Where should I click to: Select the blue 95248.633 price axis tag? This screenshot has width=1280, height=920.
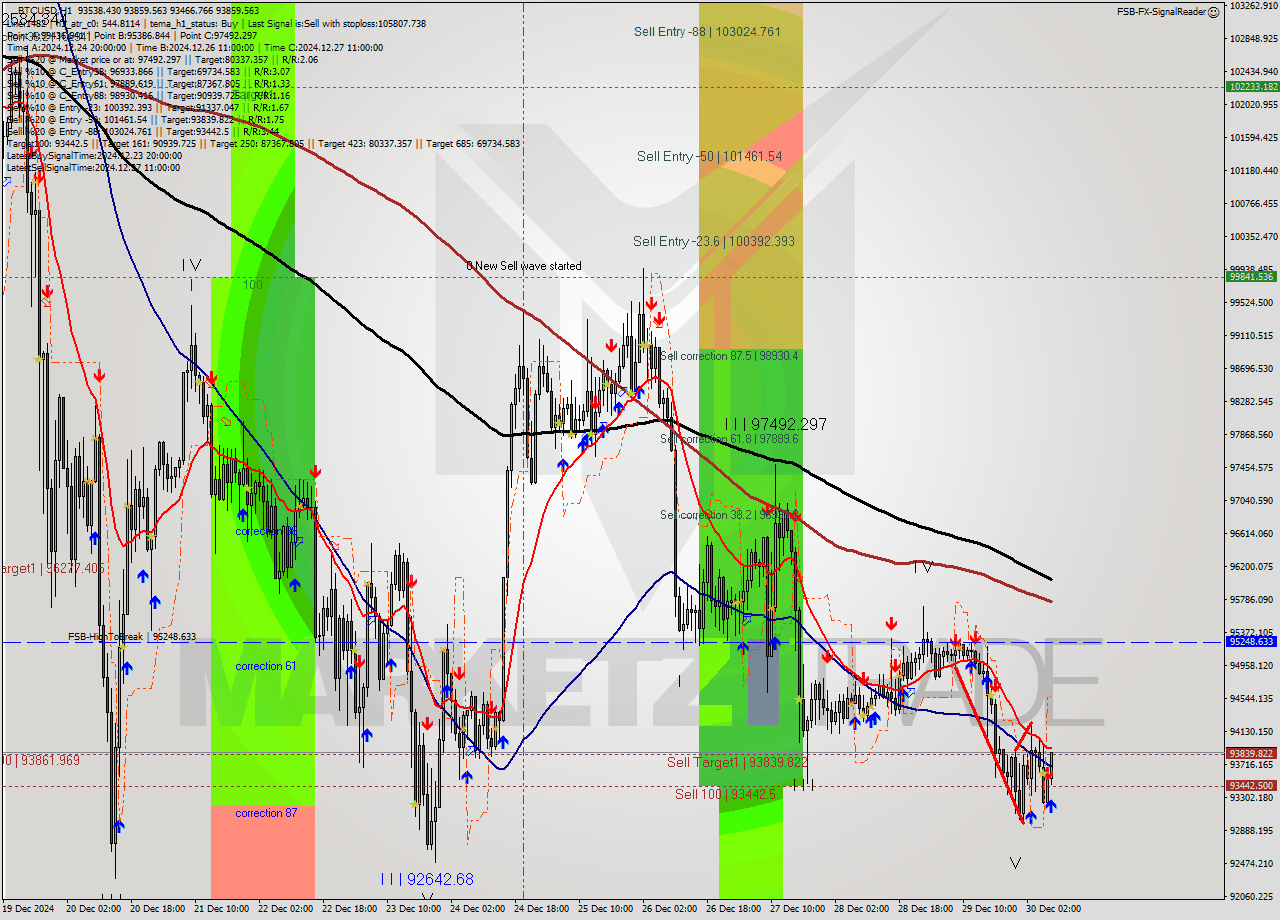click(x=1252, y=642)
